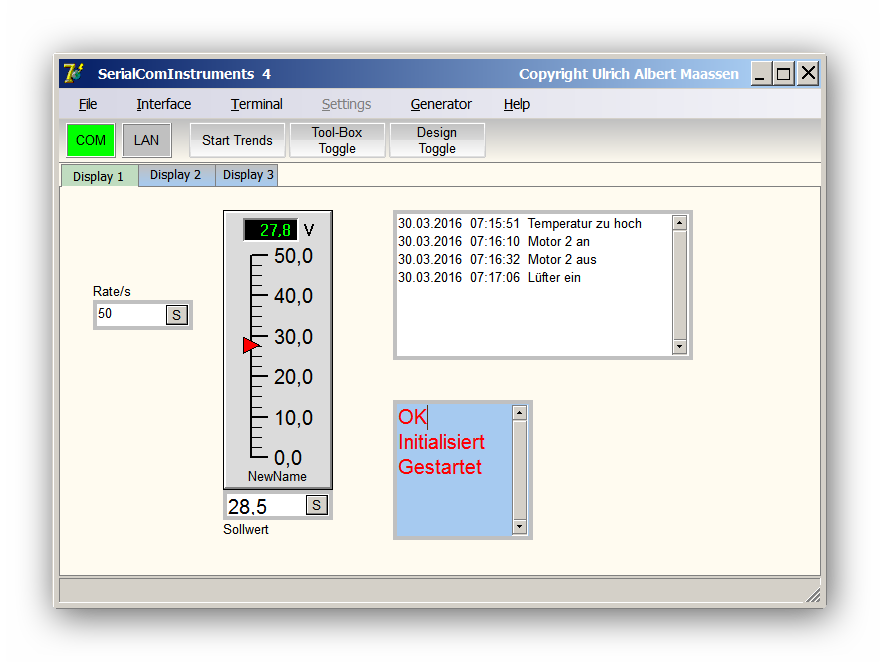This screenshot has height=662, width=880.
Task: Click the Sollwert input field showing 28,5
Action: pos(265,505)
